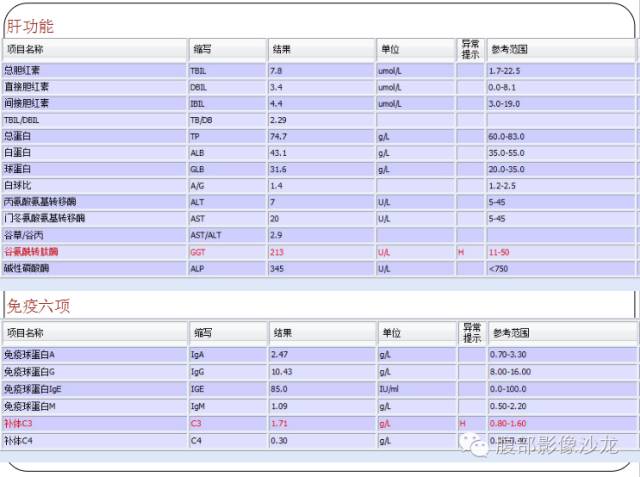Click 参考范围 header in 免疫六项 table
The width and height of the screenshot is (640, 477).
[562, 333]
